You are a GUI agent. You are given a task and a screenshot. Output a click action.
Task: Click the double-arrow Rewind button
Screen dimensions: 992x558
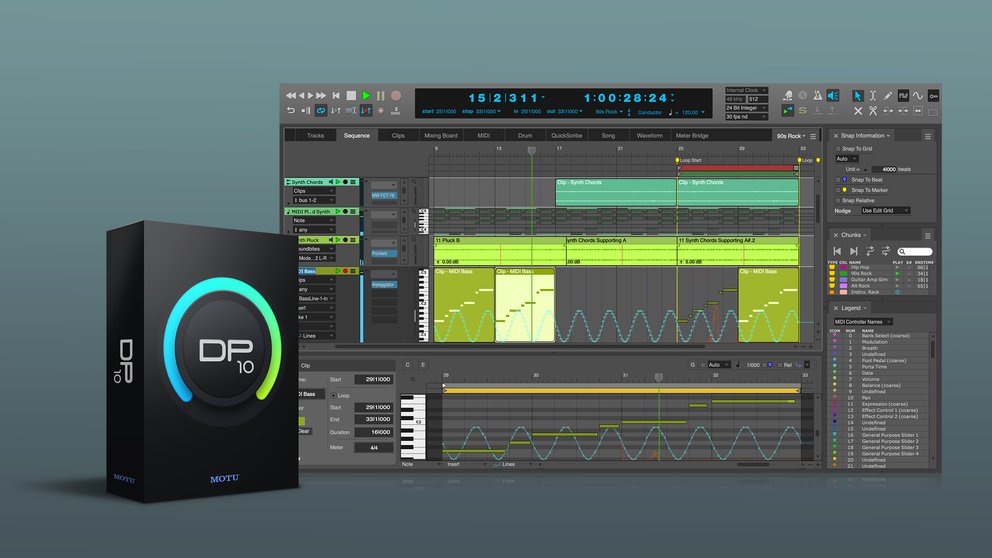(x=291, y=96)
